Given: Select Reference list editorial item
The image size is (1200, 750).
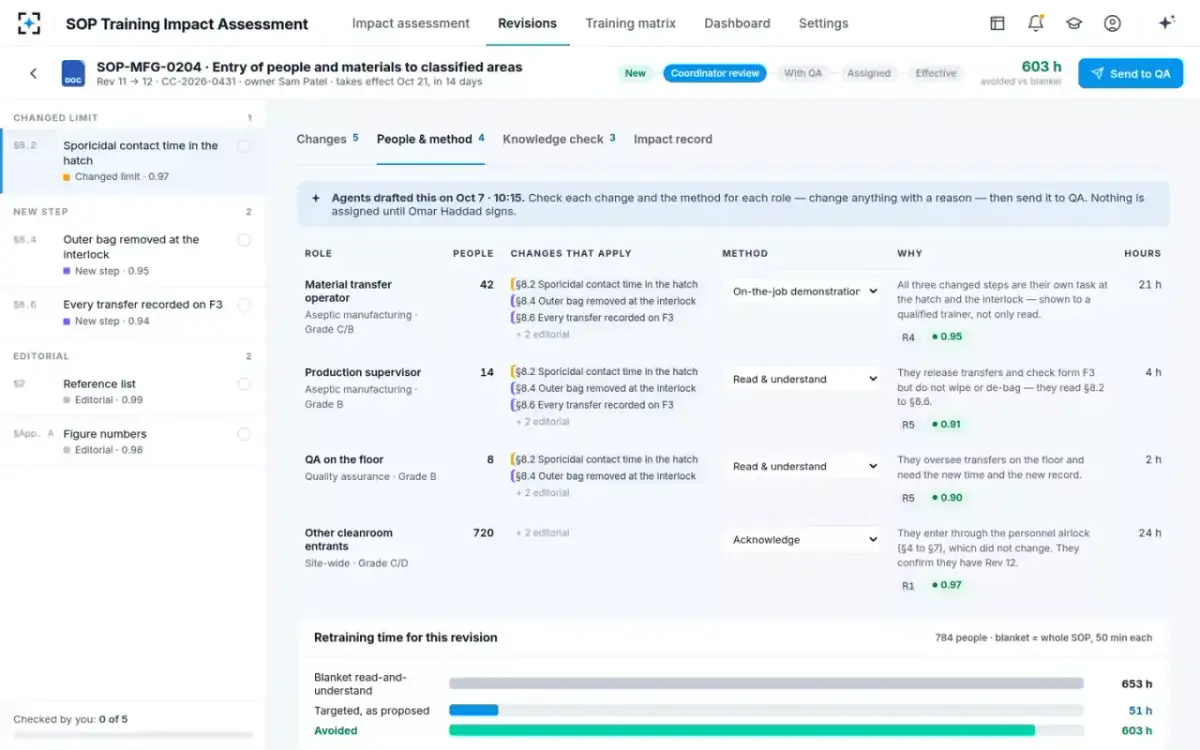Looking at the screenshot, I should (x=134, y=391).
